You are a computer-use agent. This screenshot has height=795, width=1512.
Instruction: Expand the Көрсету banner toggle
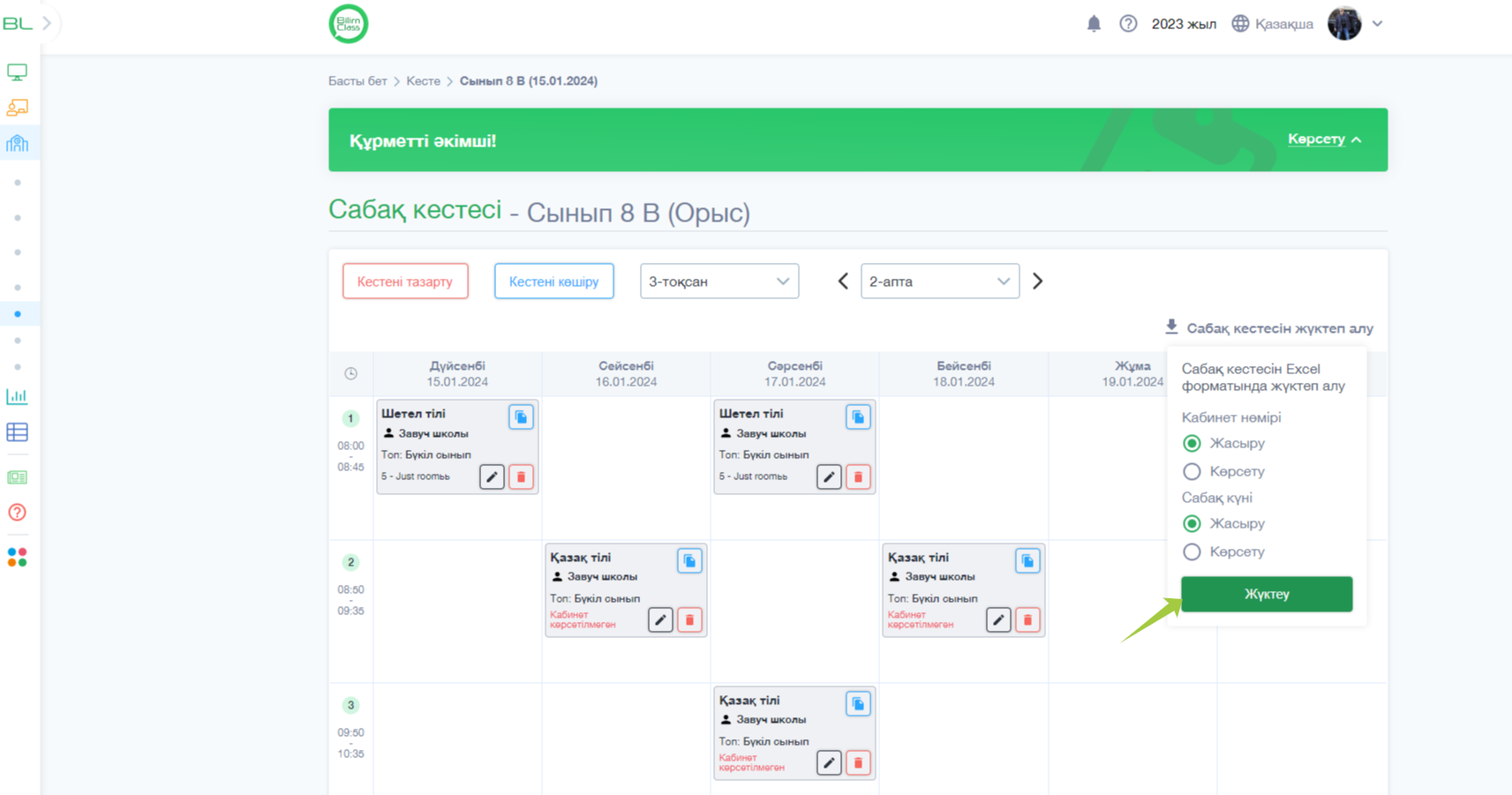coord(1325,139)
